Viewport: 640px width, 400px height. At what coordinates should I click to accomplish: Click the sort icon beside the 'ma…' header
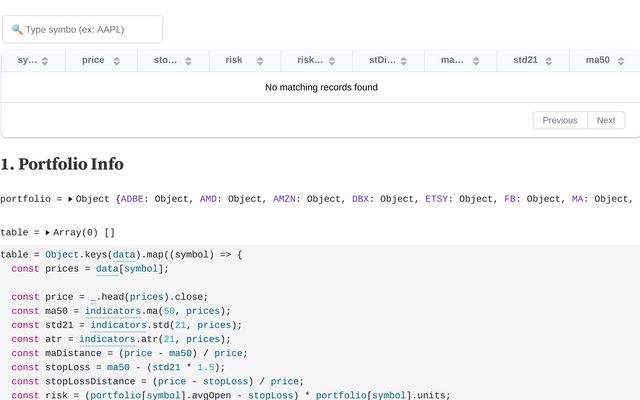(477, 61)
